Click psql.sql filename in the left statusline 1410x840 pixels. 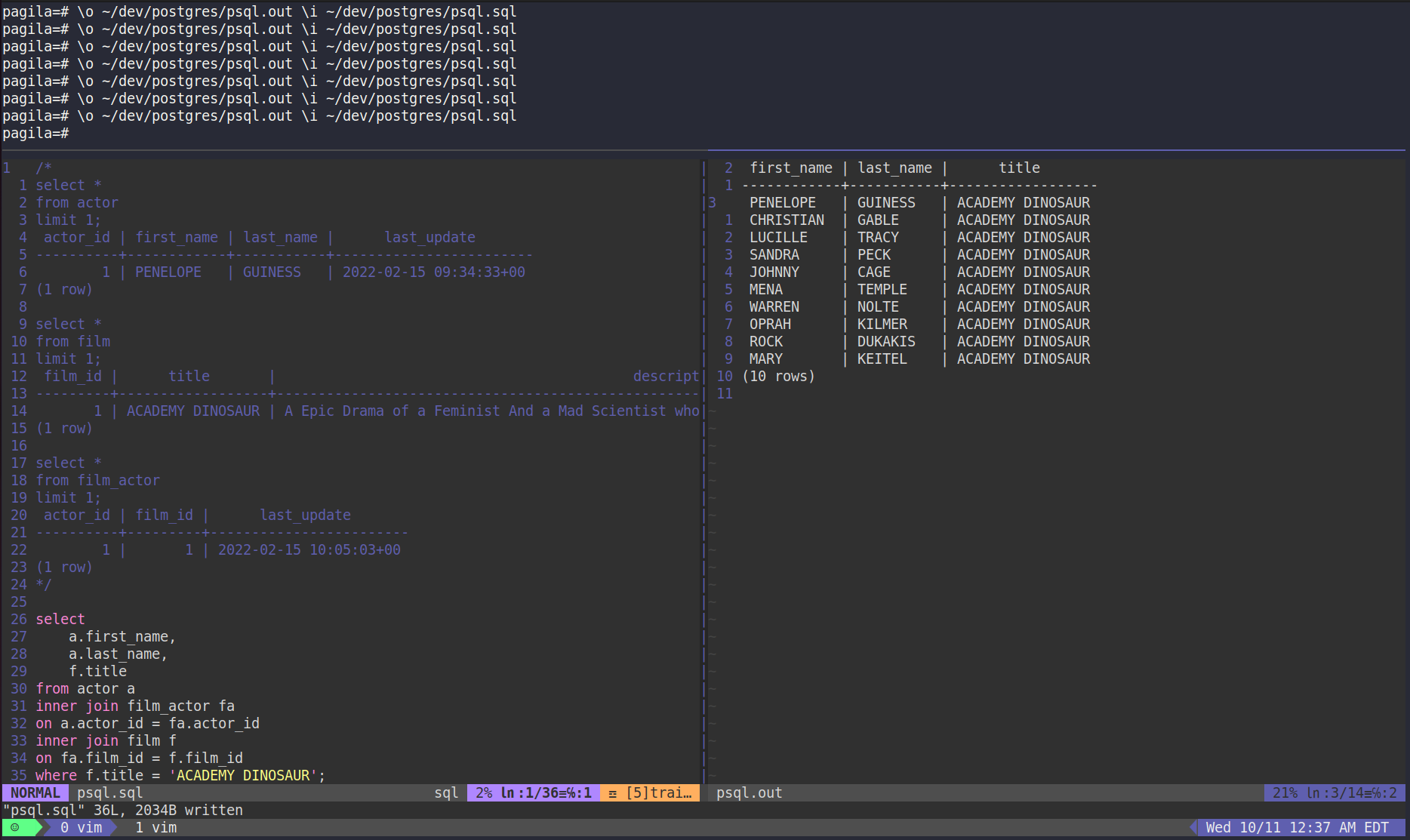109,792
